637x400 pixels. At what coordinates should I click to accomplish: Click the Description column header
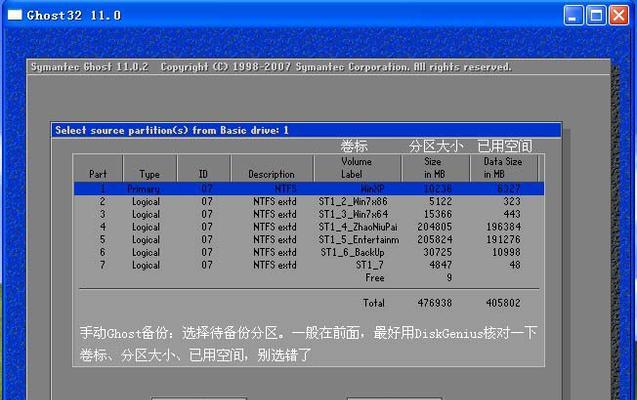[x=272, y=168]
